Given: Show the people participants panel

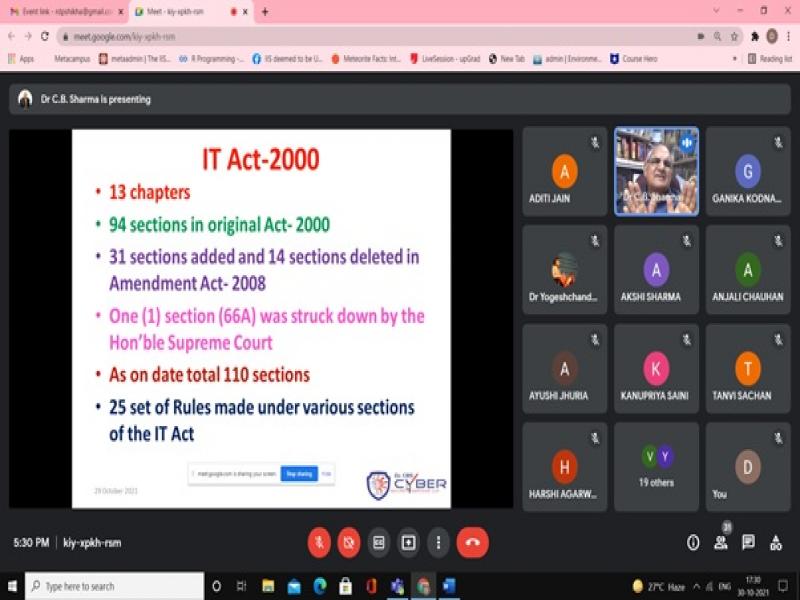Looking at the screenshot, I should [x=720, y=542].
